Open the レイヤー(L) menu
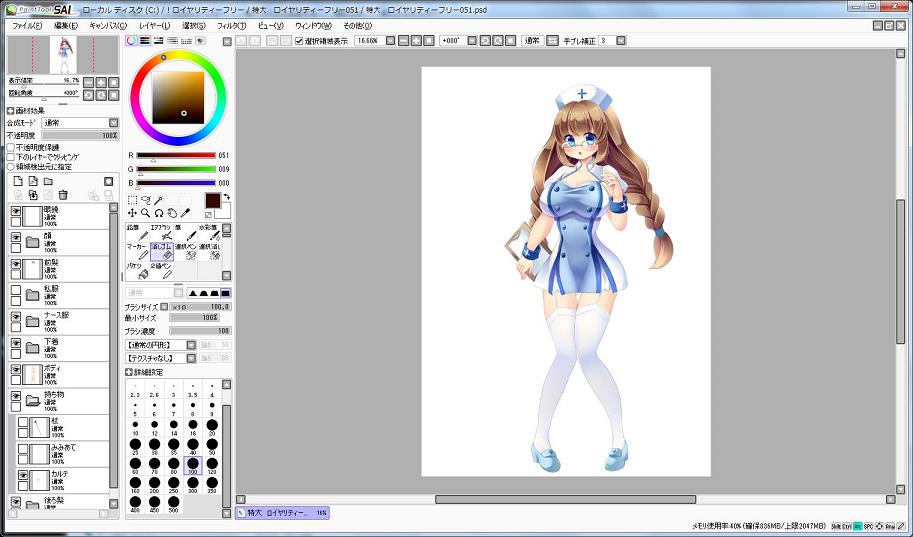Image resolution: width=913 pixels, height=537 pixels. coord(154,25)
